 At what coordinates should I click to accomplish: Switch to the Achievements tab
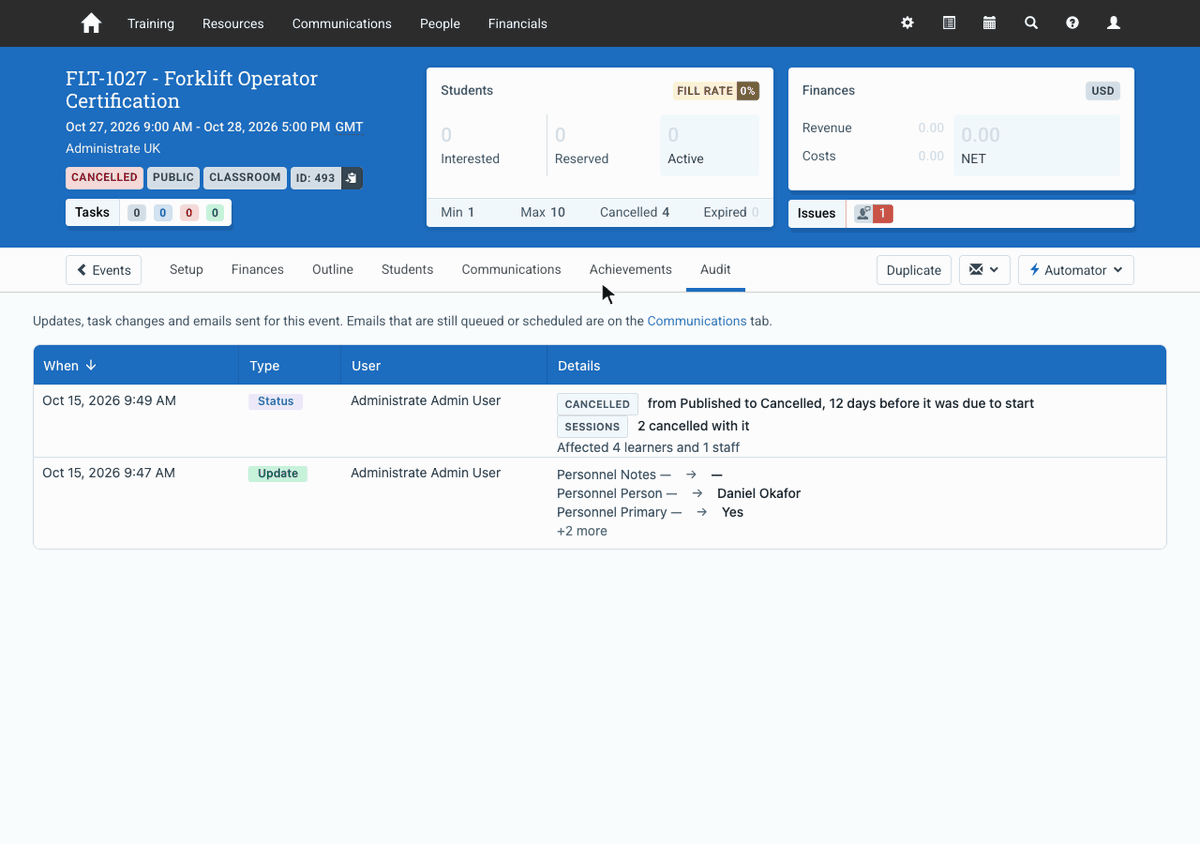pos(631,269)
